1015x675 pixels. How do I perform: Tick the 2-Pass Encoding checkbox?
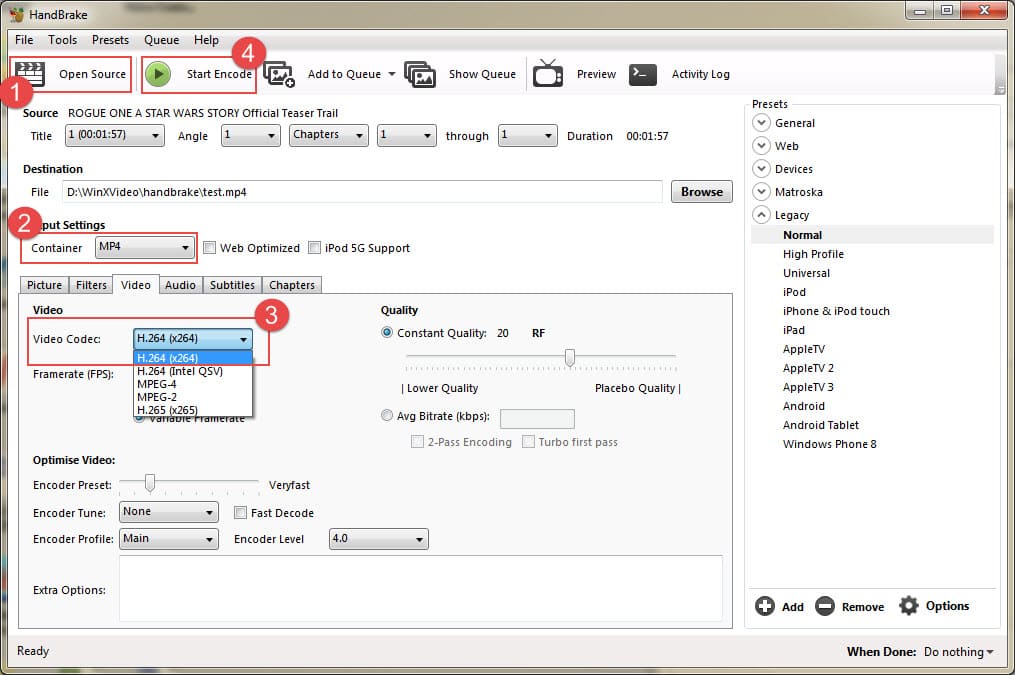click(417, 441)
